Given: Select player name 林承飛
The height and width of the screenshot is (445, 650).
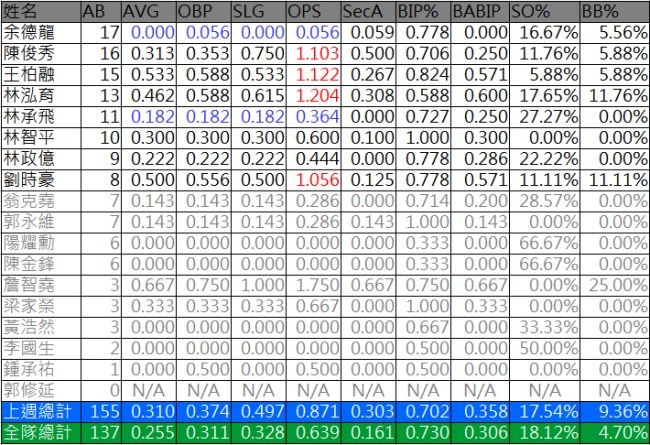Looking at the screenshot, I should [29, 117].
